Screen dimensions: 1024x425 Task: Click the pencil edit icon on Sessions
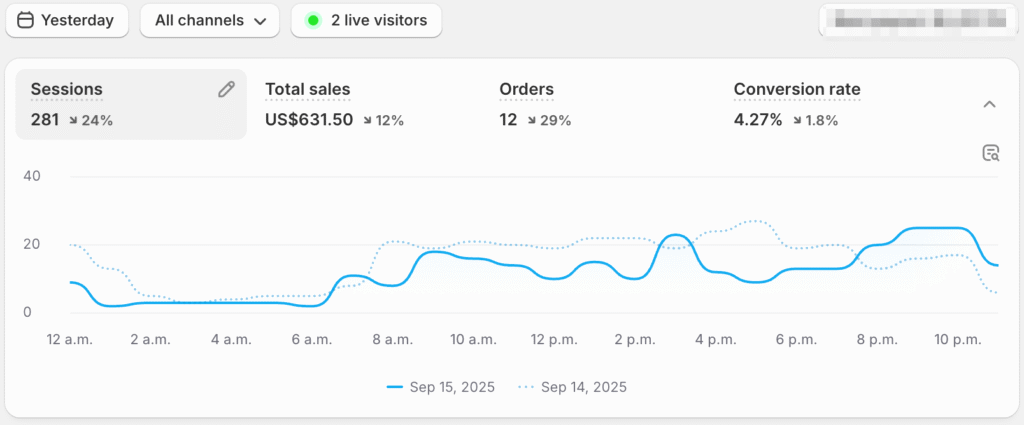pos(226,90)
